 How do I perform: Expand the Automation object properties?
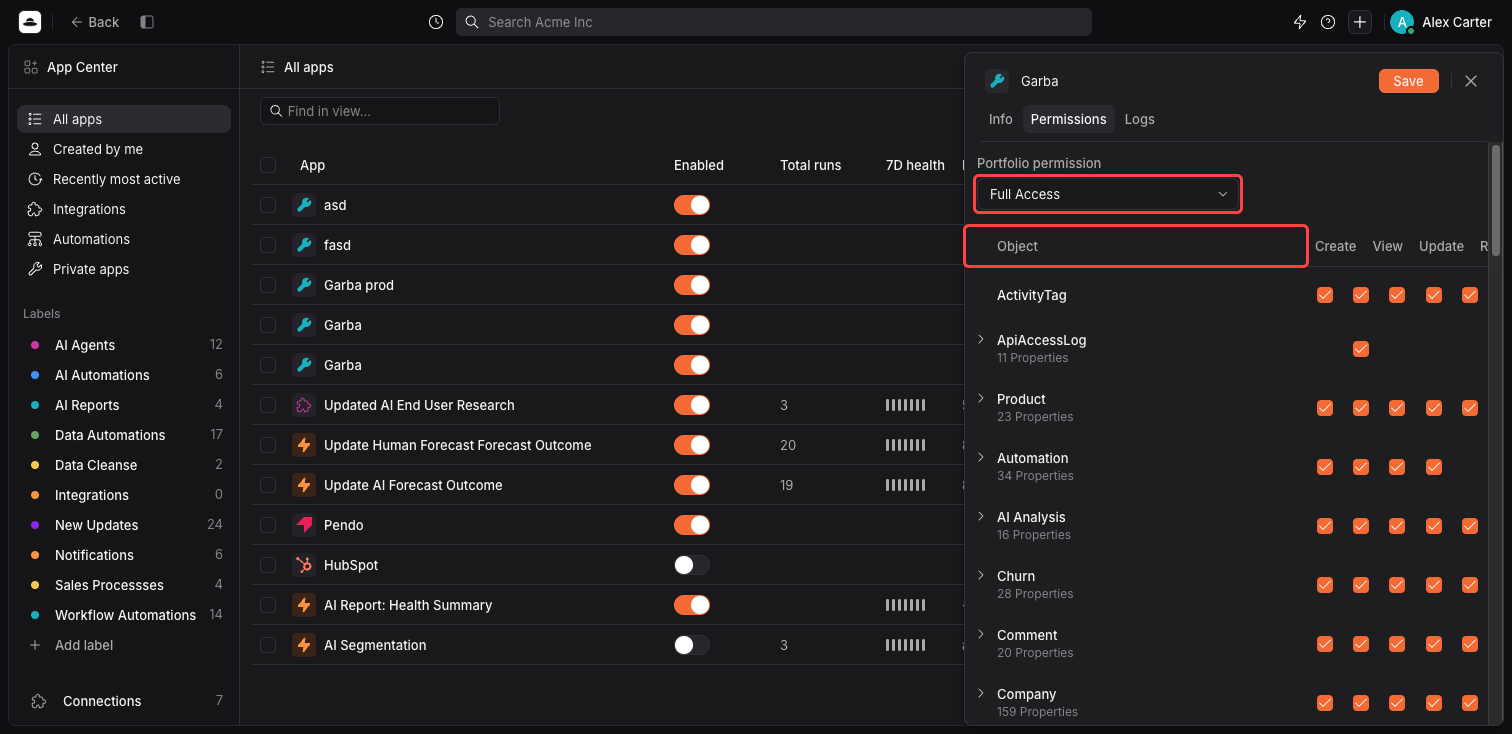[981, 458]
